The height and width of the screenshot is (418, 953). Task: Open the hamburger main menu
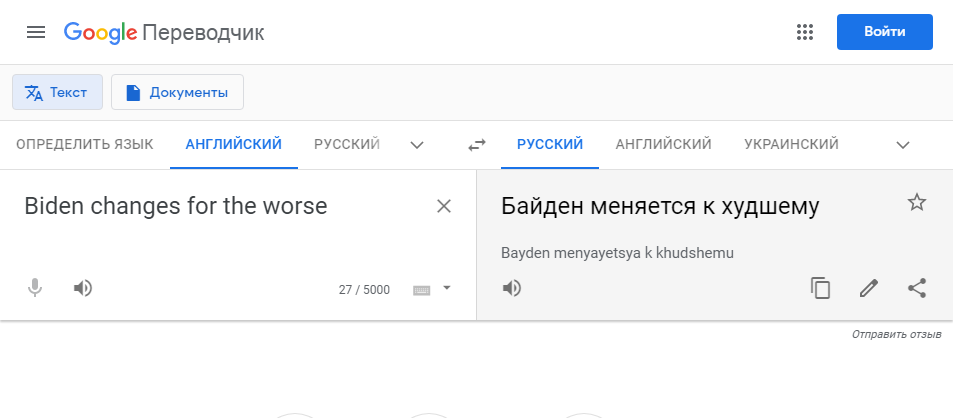tap(36, 32)
